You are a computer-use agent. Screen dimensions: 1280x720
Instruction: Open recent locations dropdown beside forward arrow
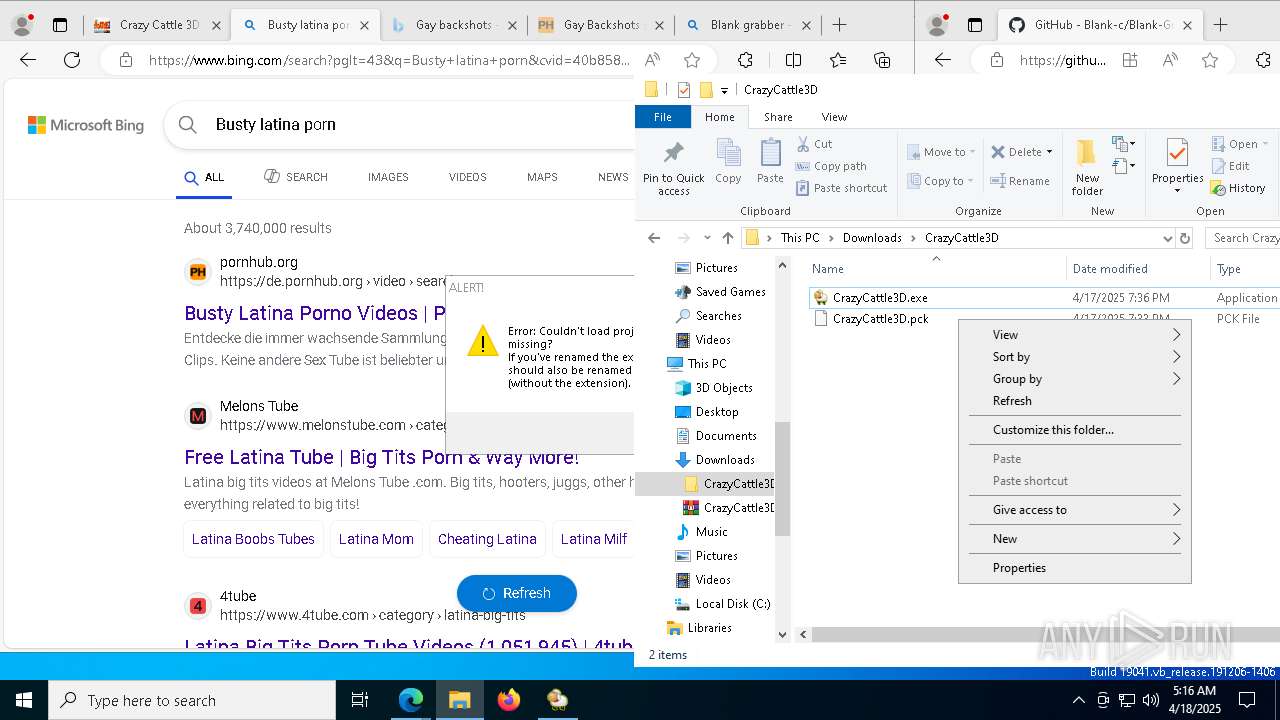tap(707, 238)
